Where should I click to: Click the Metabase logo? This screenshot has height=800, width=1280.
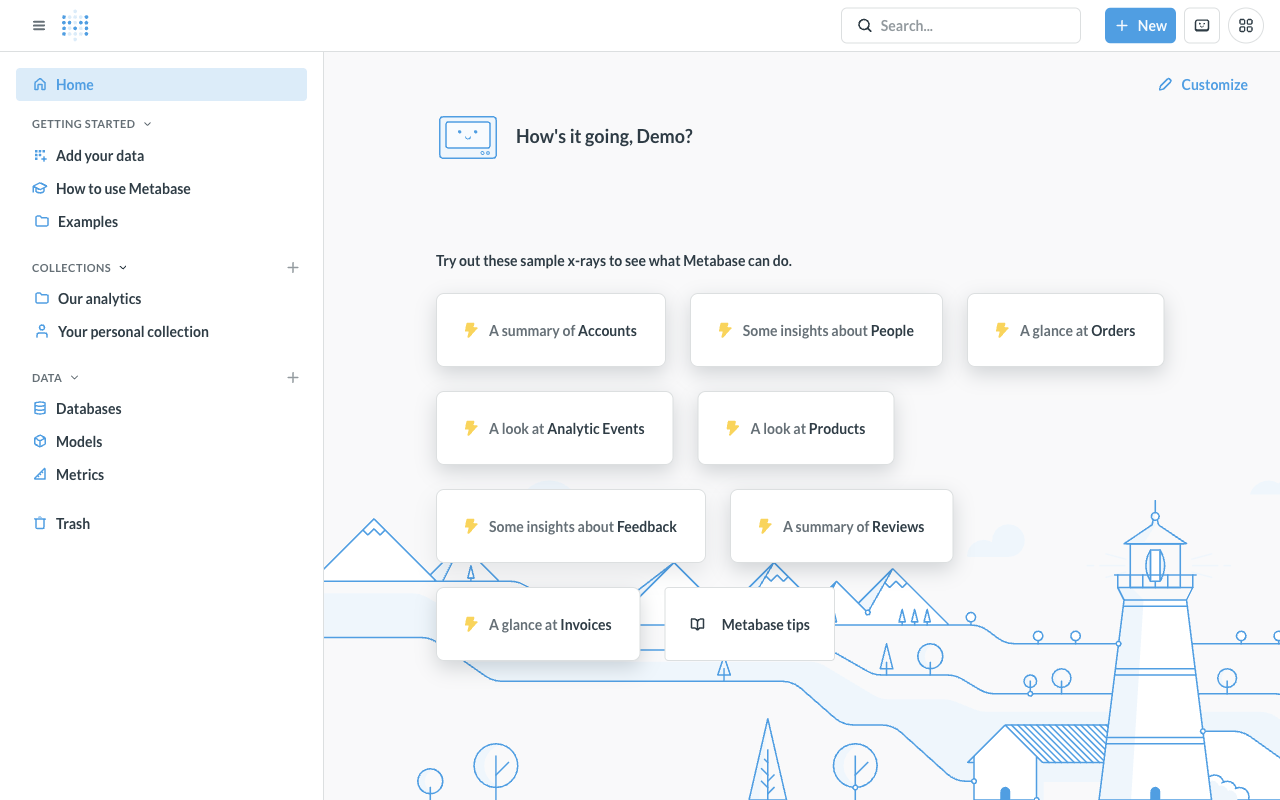[75, 26]
